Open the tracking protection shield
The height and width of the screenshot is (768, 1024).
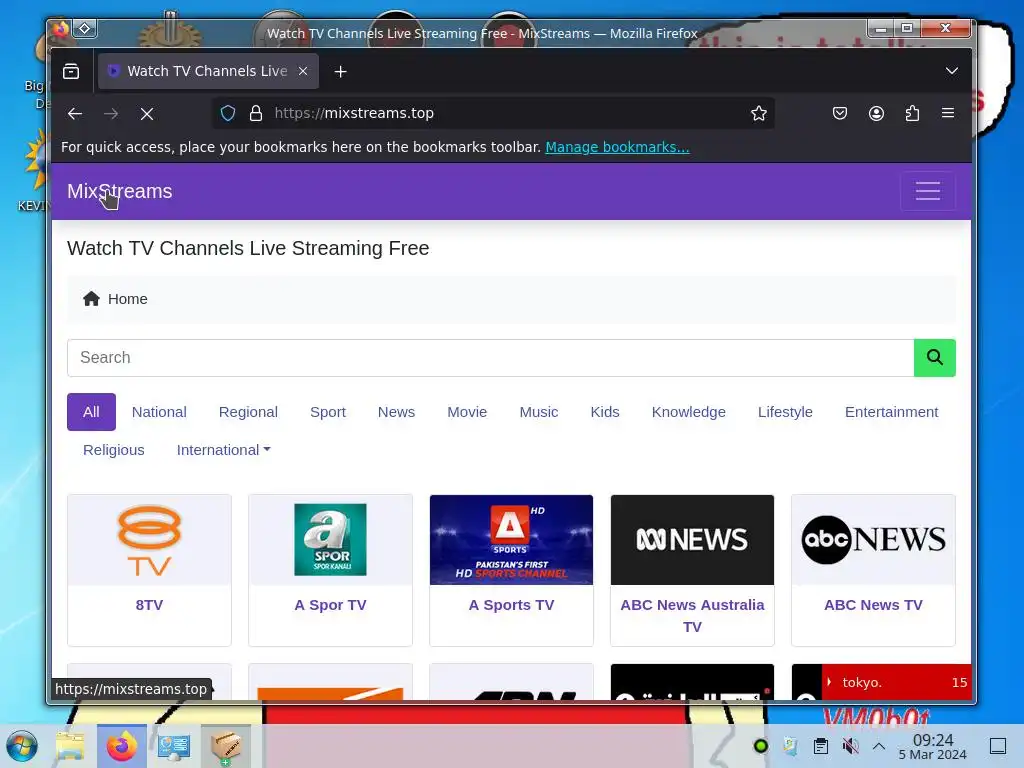point(228,113)
